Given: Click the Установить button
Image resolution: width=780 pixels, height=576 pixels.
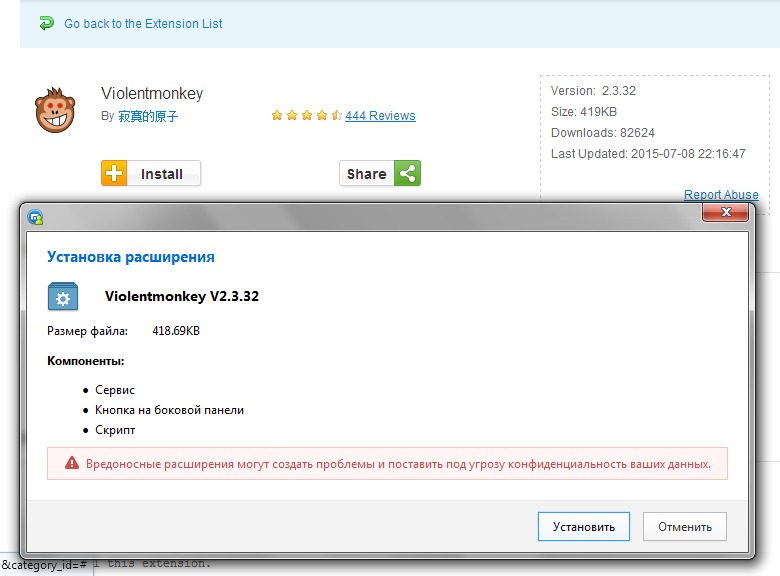Looking at the screenshot, I should (584, 526).
